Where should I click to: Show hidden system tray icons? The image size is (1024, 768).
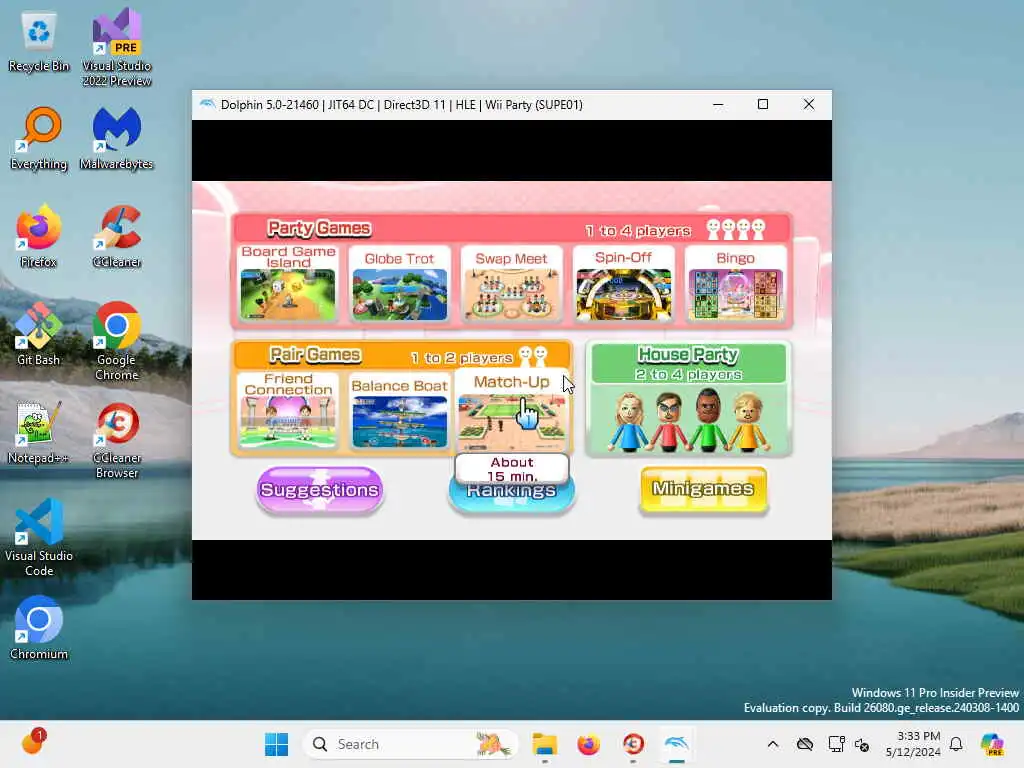tap(773, 744)
